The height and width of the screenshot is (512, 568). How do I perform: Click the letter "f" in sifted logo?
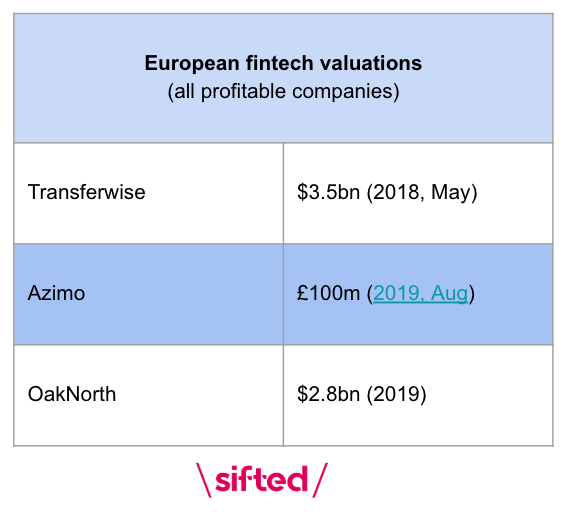click(248, 478)
